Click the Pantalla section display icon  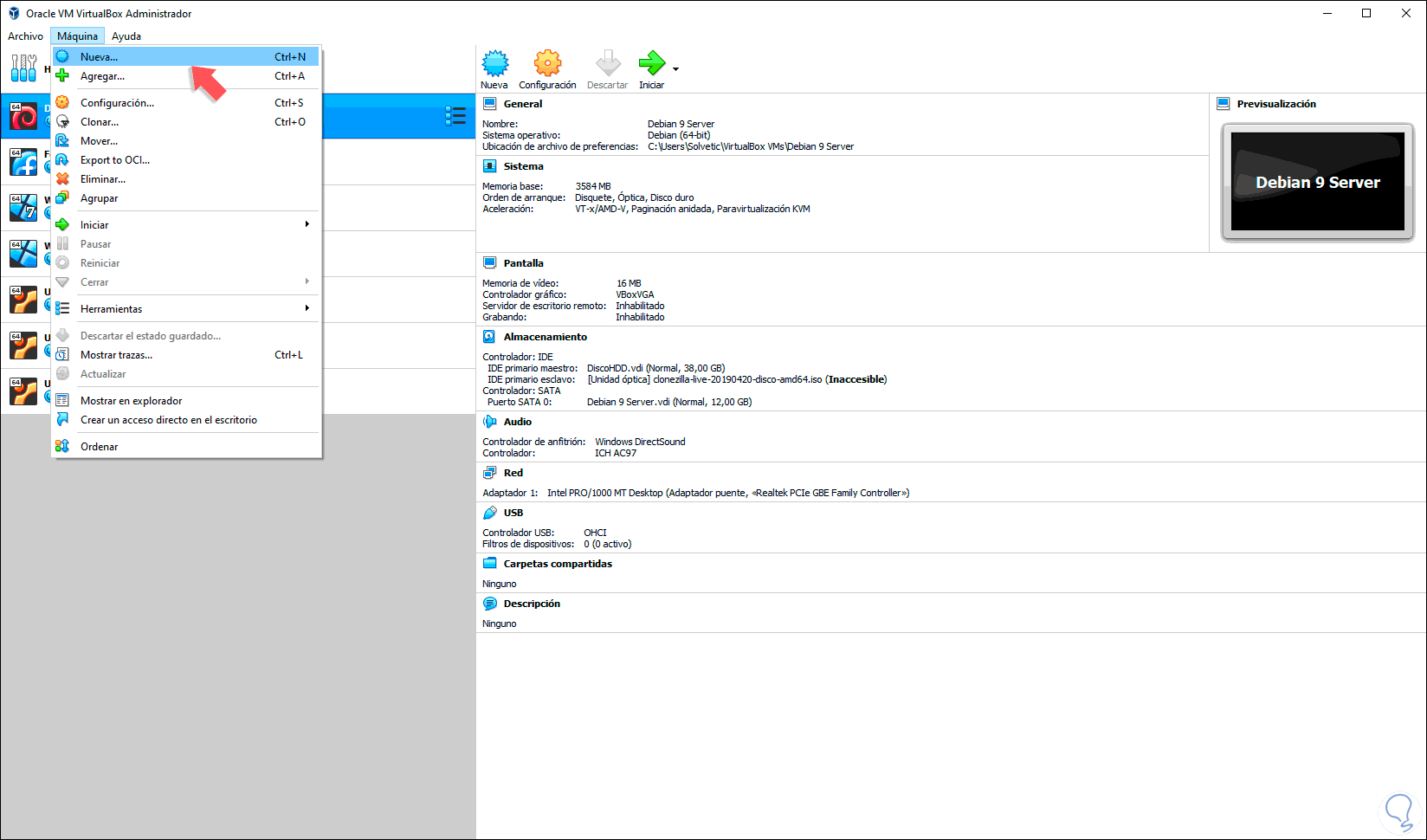click(x=490, y=263)
